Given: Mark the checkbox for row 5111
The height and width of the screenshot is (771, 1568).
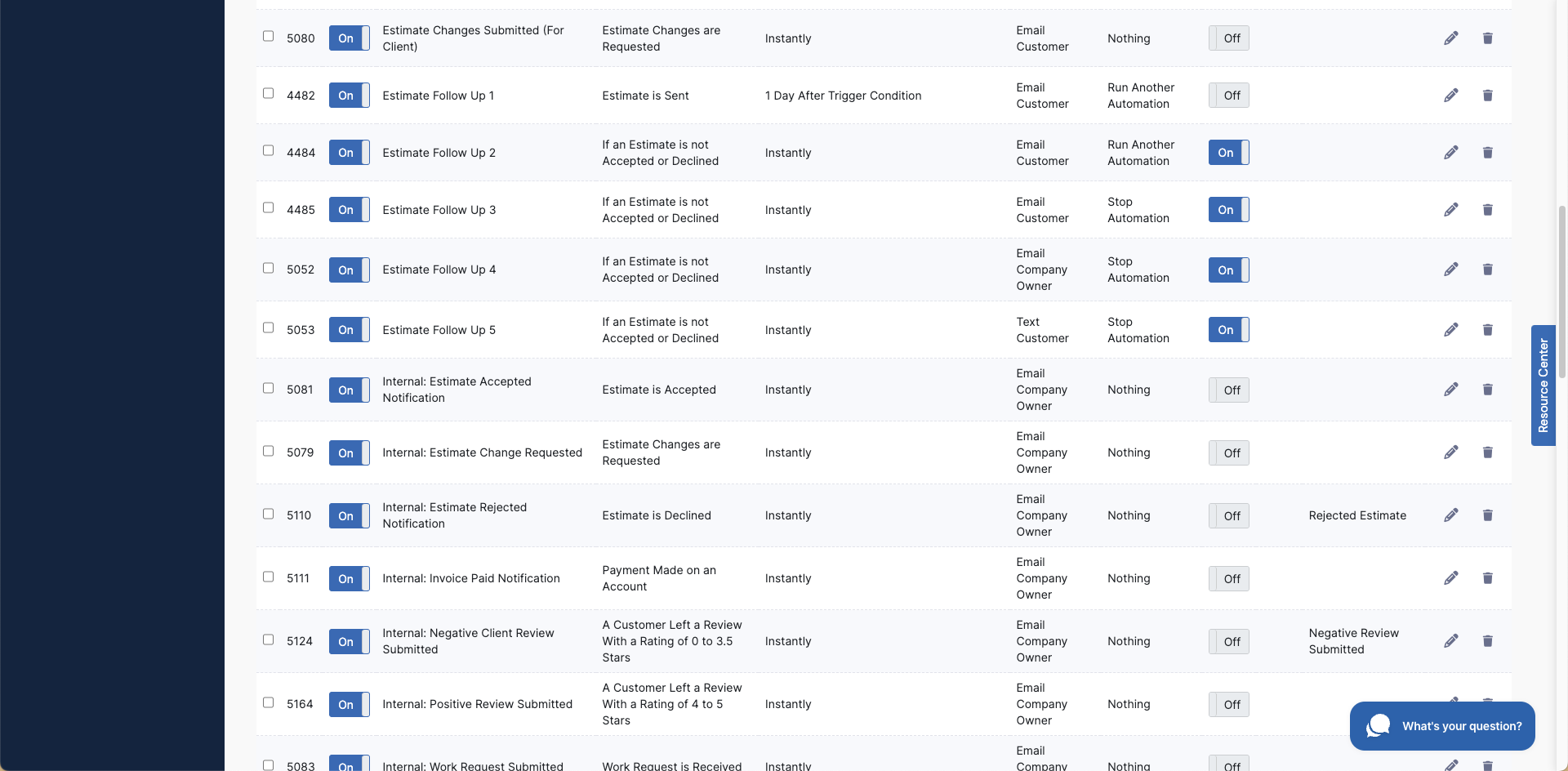Looking at the screenshot, I should (x=268, y=577).
